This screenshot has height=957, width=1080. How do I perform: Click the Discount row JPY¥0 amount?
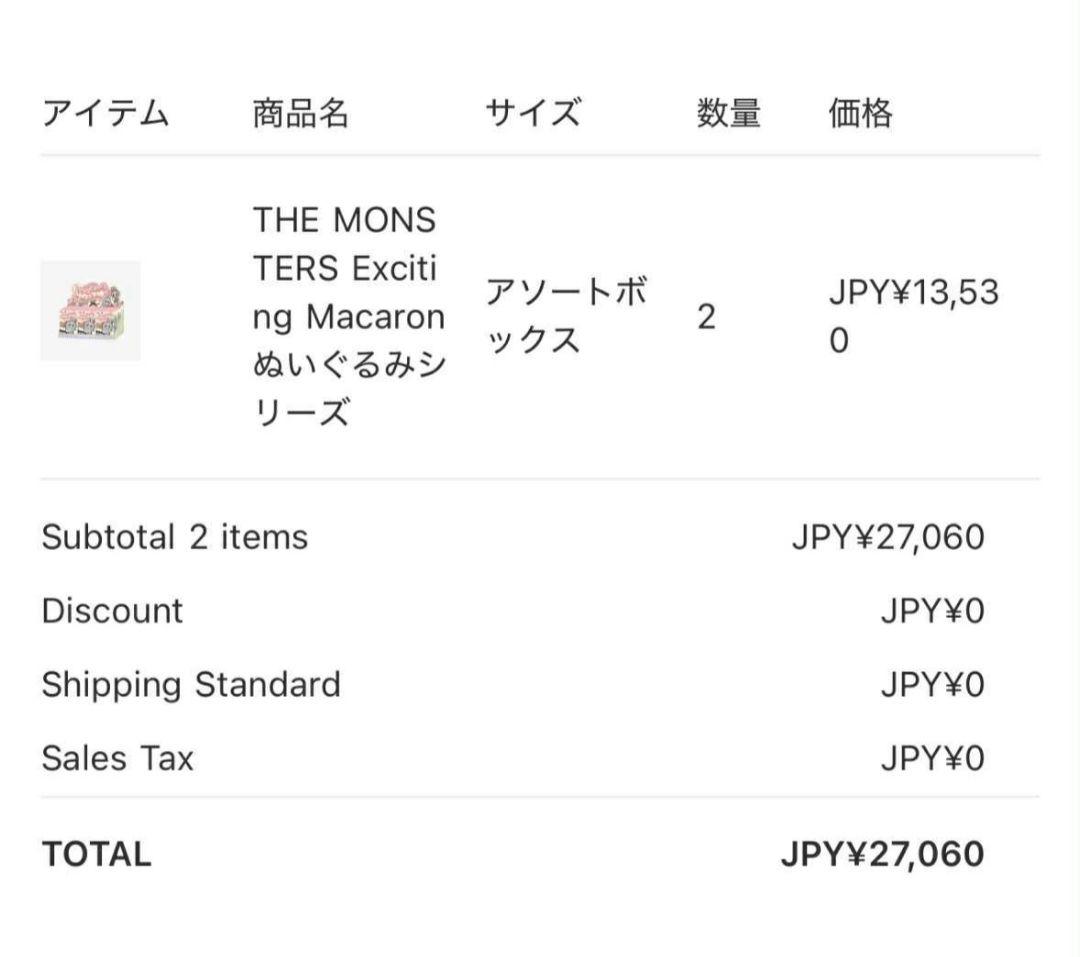[x=932, y=611]
